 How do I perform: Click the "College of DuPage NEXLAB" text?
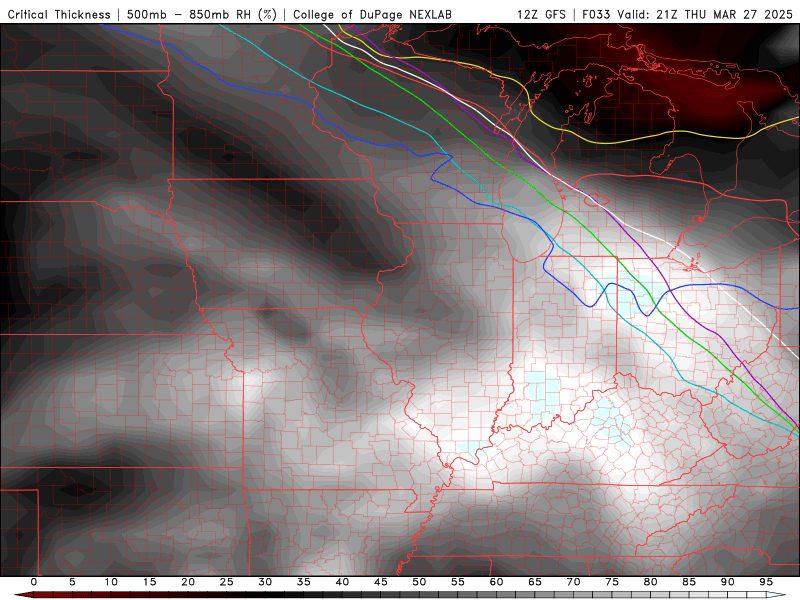372,15
